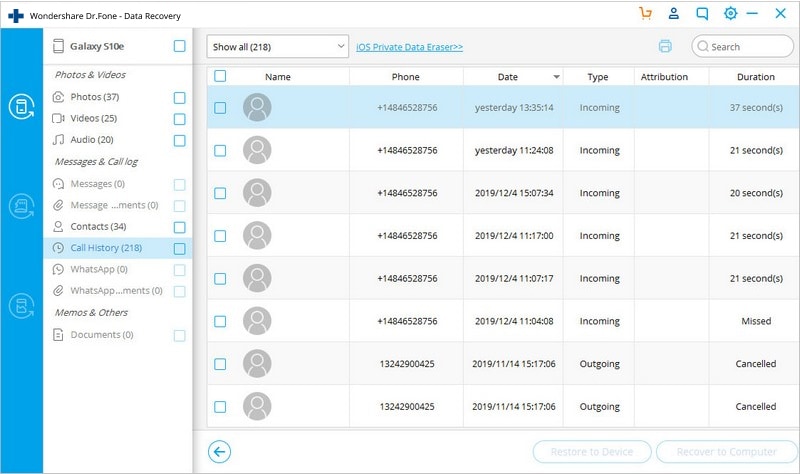The height and width of the screenshot is (474, 800).
Task: Check the Photos (37) checkbox
Action: (x=180, y=98)
